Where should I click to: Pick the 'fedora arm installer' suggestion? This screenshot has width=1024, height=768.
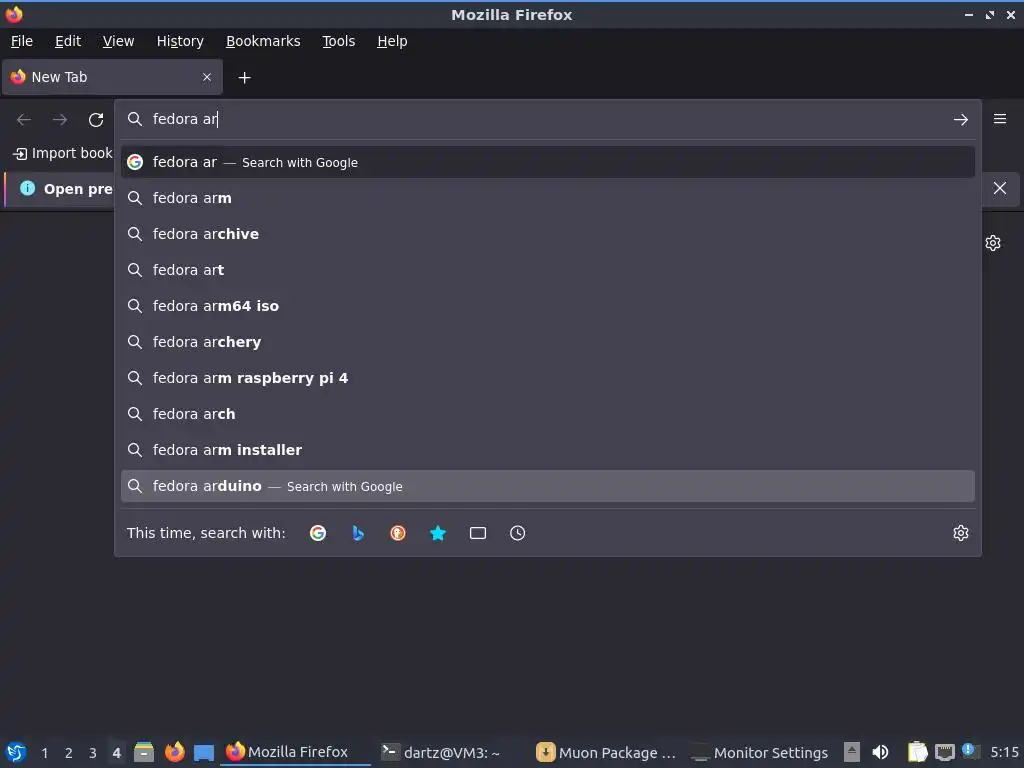[547, 450]
